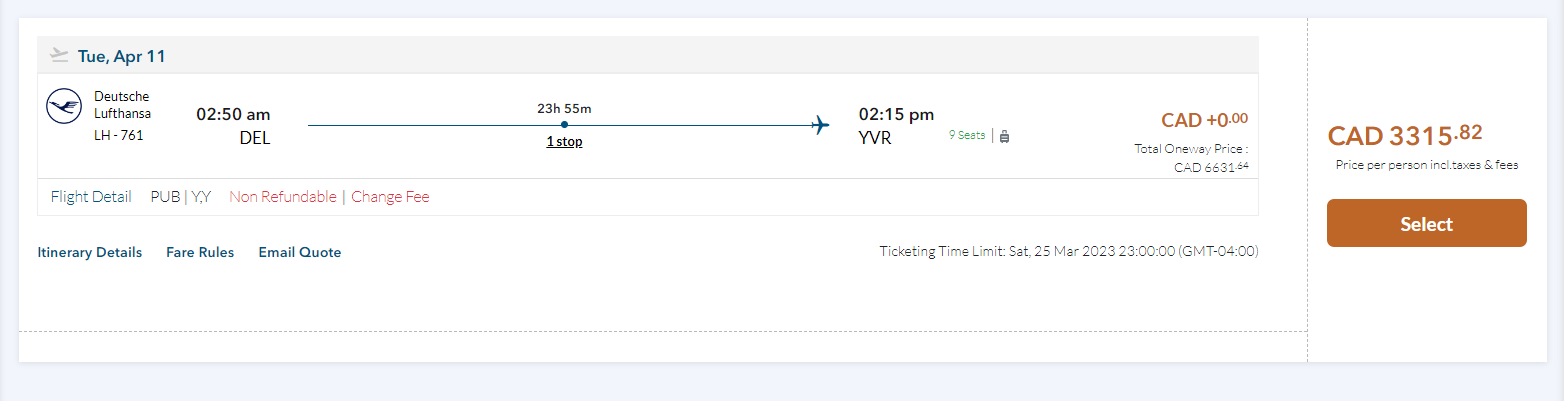The image size is (1564, 401).
Task: Click the PUB fare type label
Action: (x=165, y=197)
